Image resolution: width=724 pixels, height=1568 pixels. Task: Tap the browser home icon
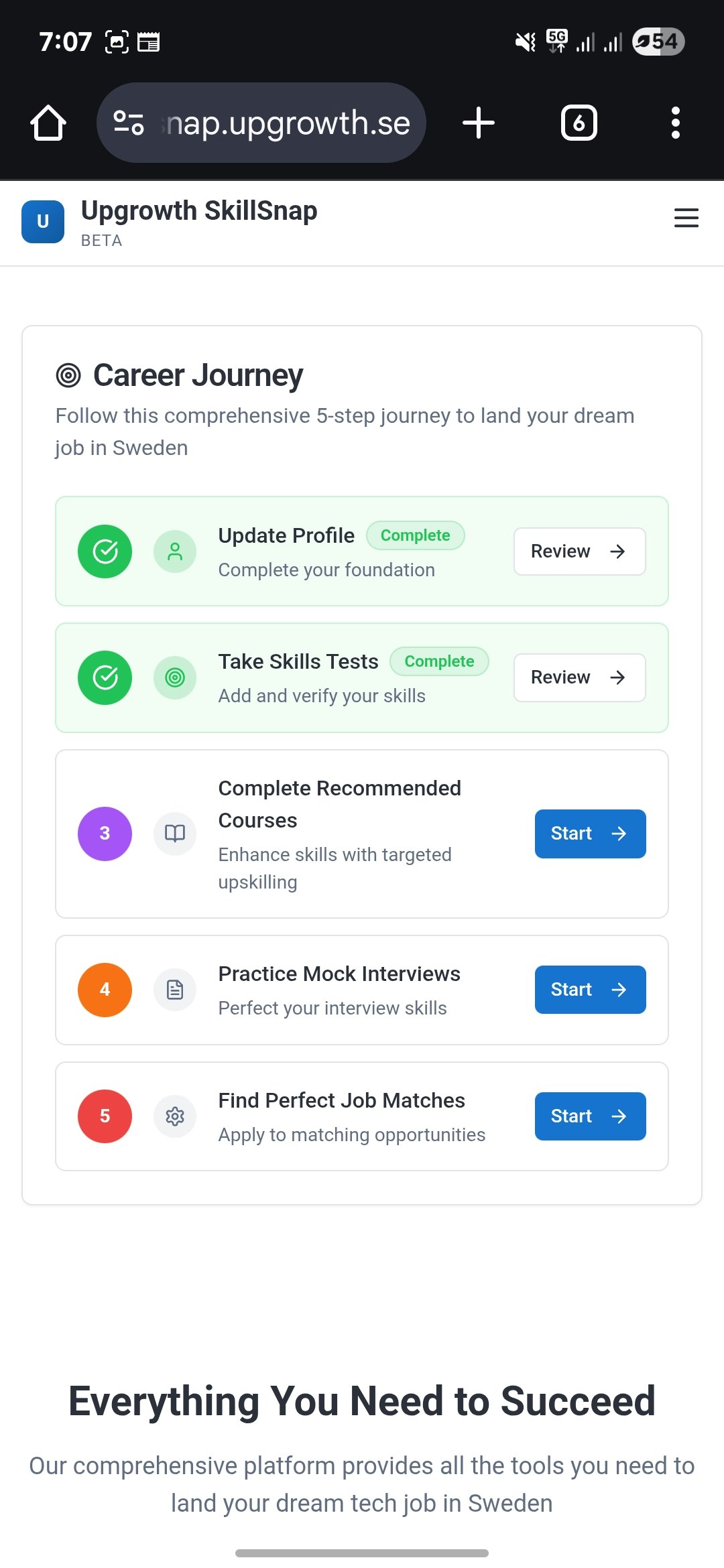pos(48,123)
